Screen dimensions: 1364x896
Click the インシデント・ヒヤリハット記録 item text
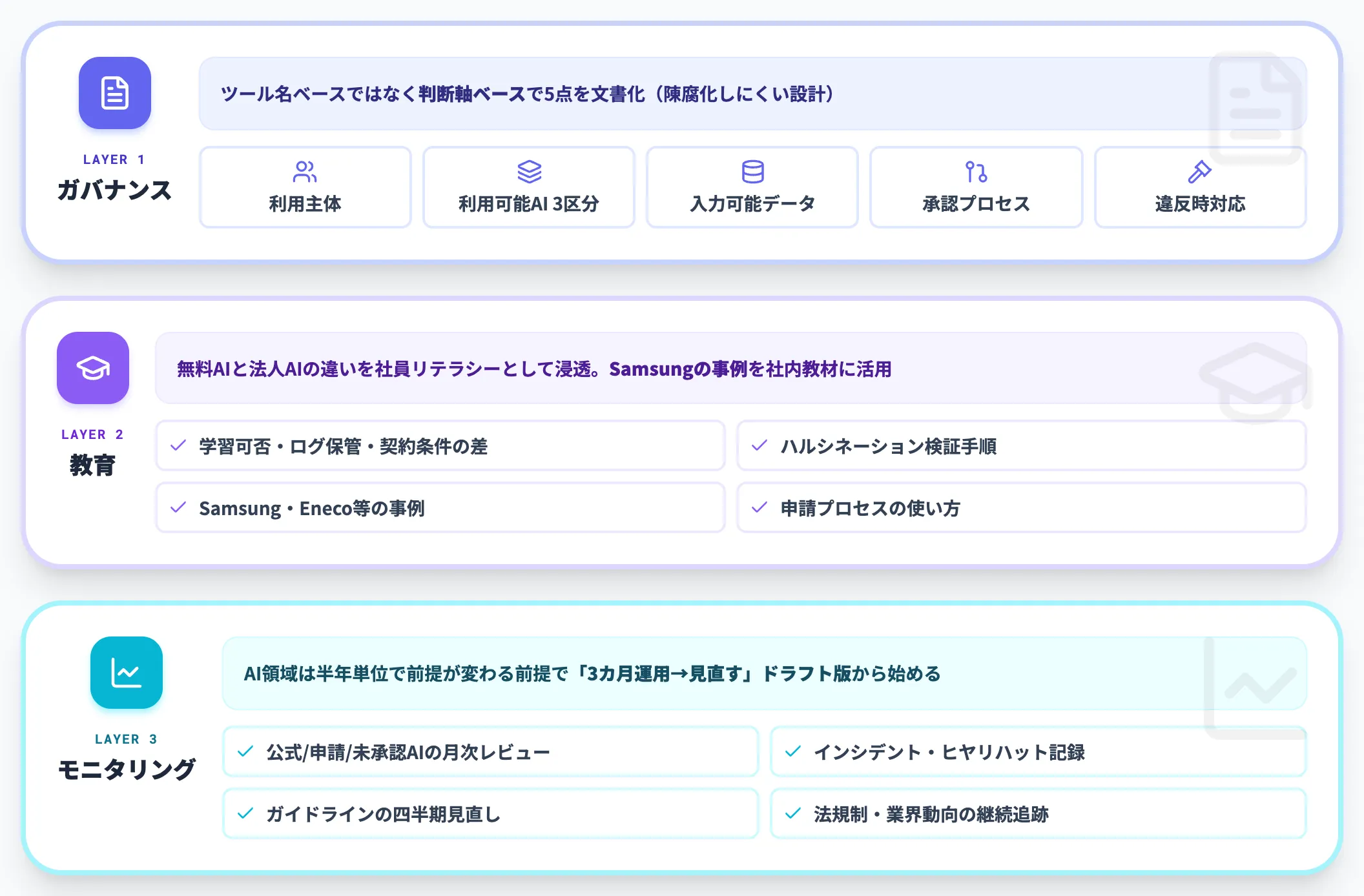pos(949,752)
